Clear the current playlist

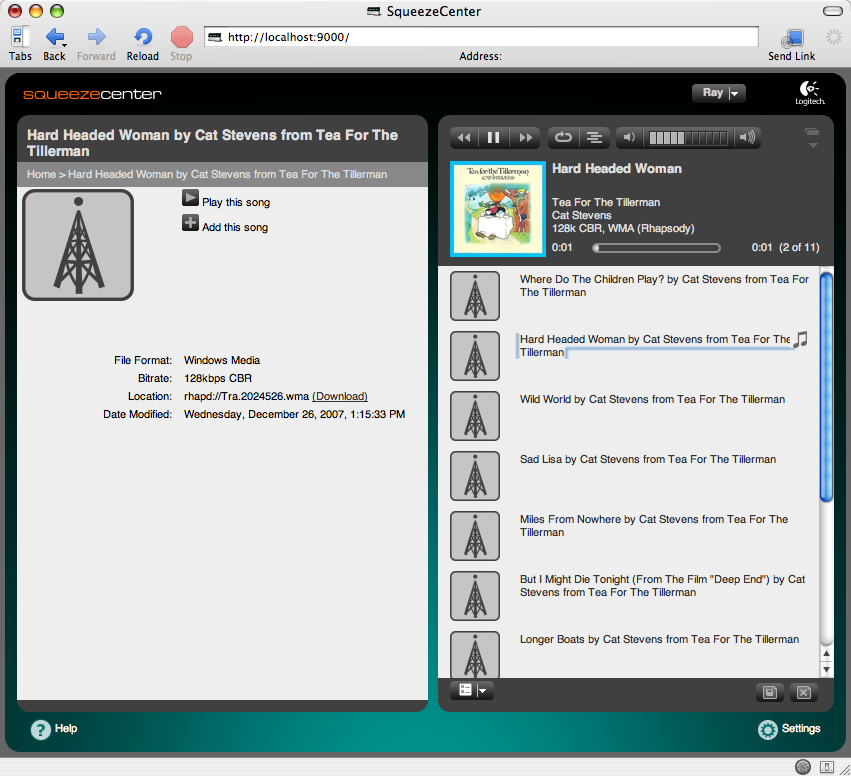click(x=803, y=692)
